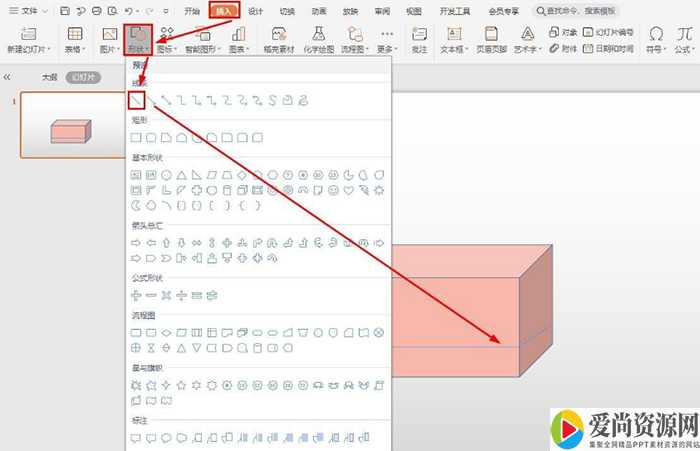Choose the first rectangle under 矩形
This screenshot has height=451, width=700.
coord(136,137)
